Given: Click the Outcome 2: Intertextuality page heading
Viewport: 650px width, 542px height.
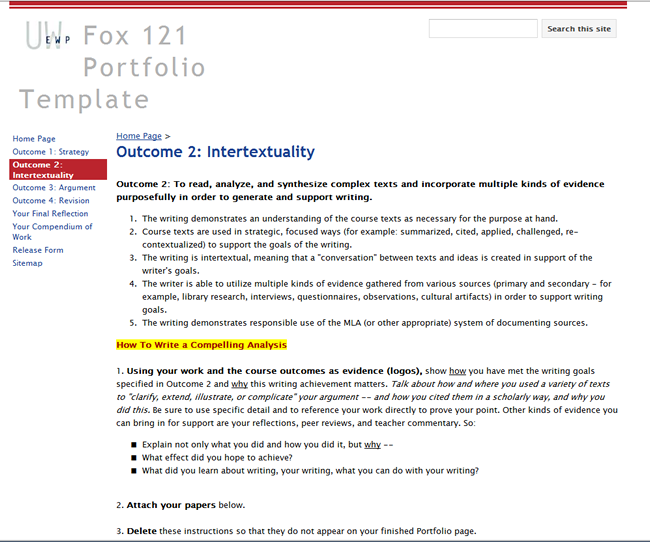Looking at the screenshot, I should click(216, 152).
